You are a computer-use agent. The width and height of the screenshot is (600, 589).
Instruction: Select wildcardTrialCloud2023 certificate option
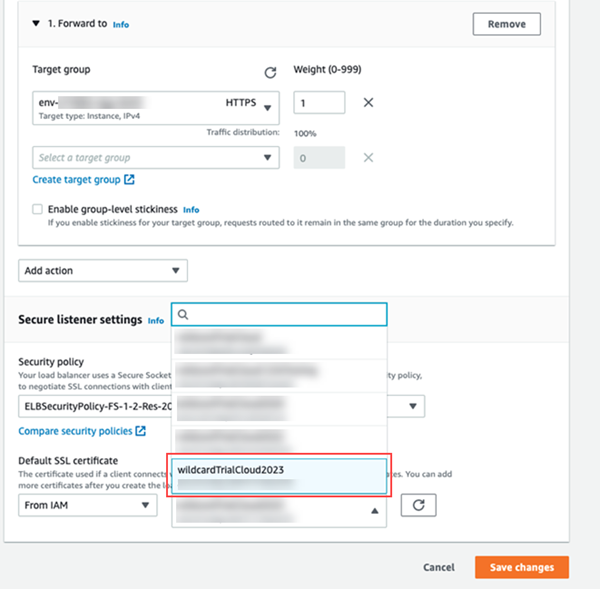click(x=277, y=476)
